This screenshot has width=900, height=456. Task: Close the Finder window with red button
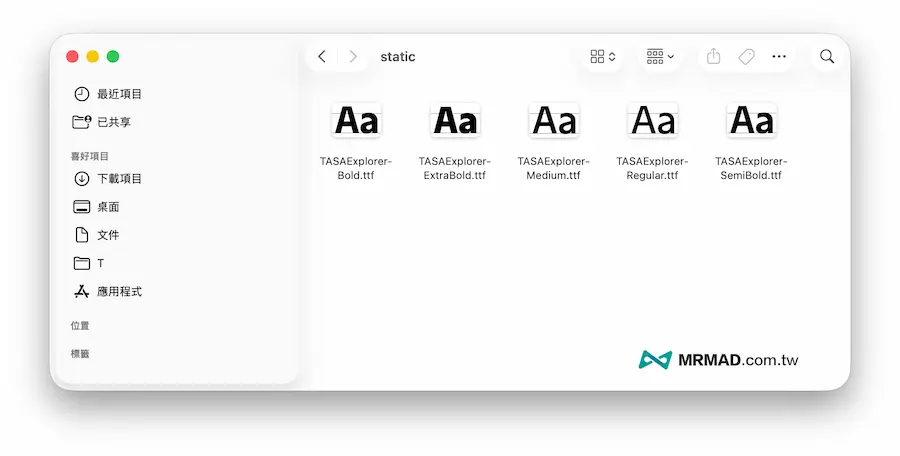click(x=72, y=56)
